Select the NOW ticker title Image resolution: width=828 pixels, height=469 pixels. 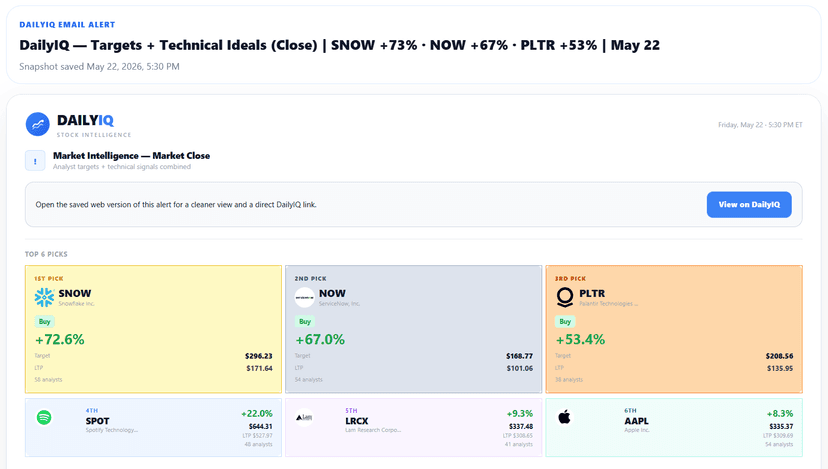[x=332, y=293]
